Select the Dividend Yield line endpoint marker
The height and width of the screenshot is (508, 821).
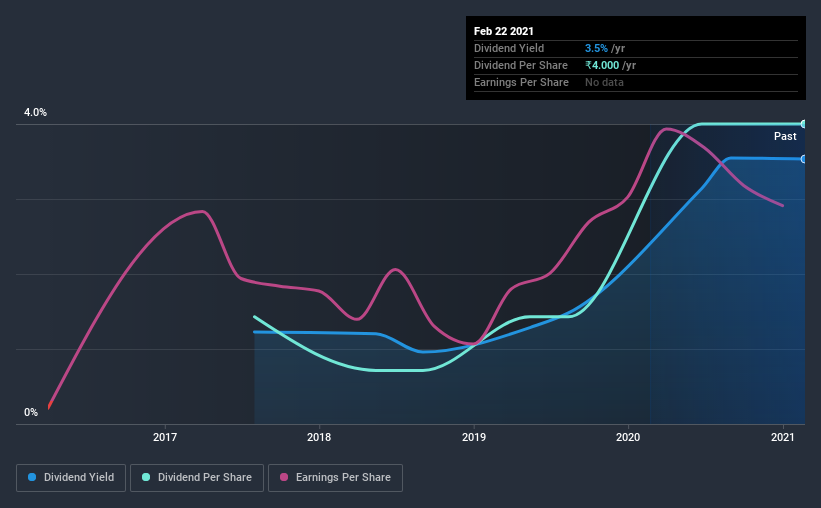pos(803,159)
